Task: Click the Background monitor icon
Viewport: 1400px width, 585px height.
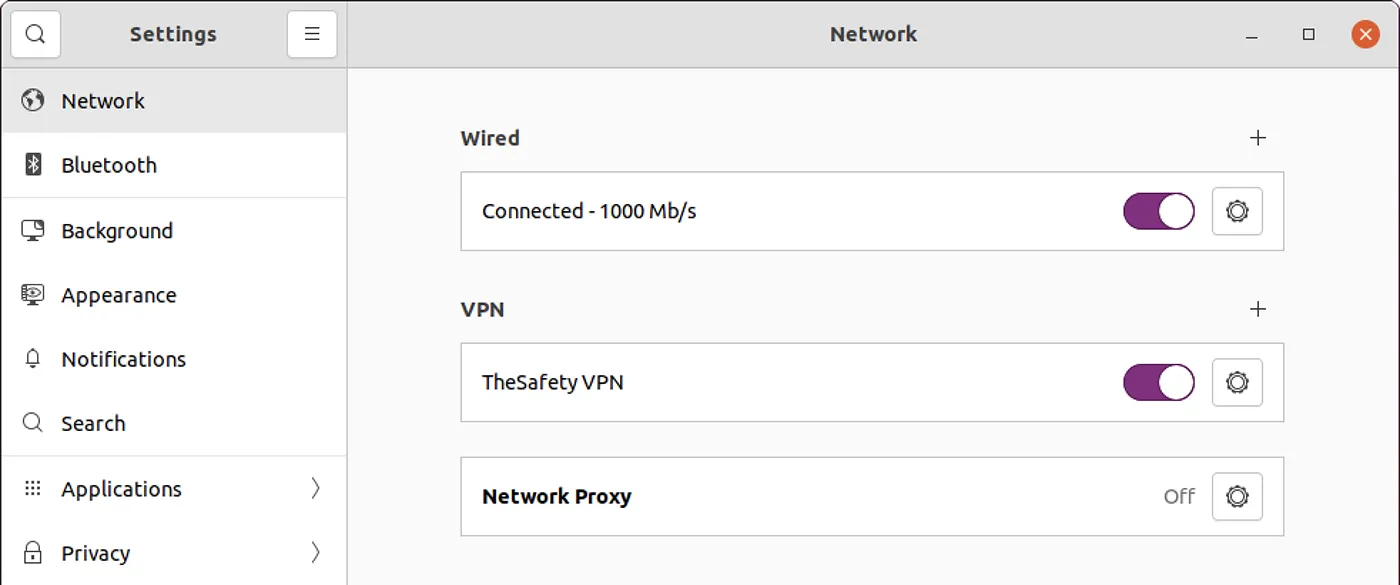Action: (32, 230)
